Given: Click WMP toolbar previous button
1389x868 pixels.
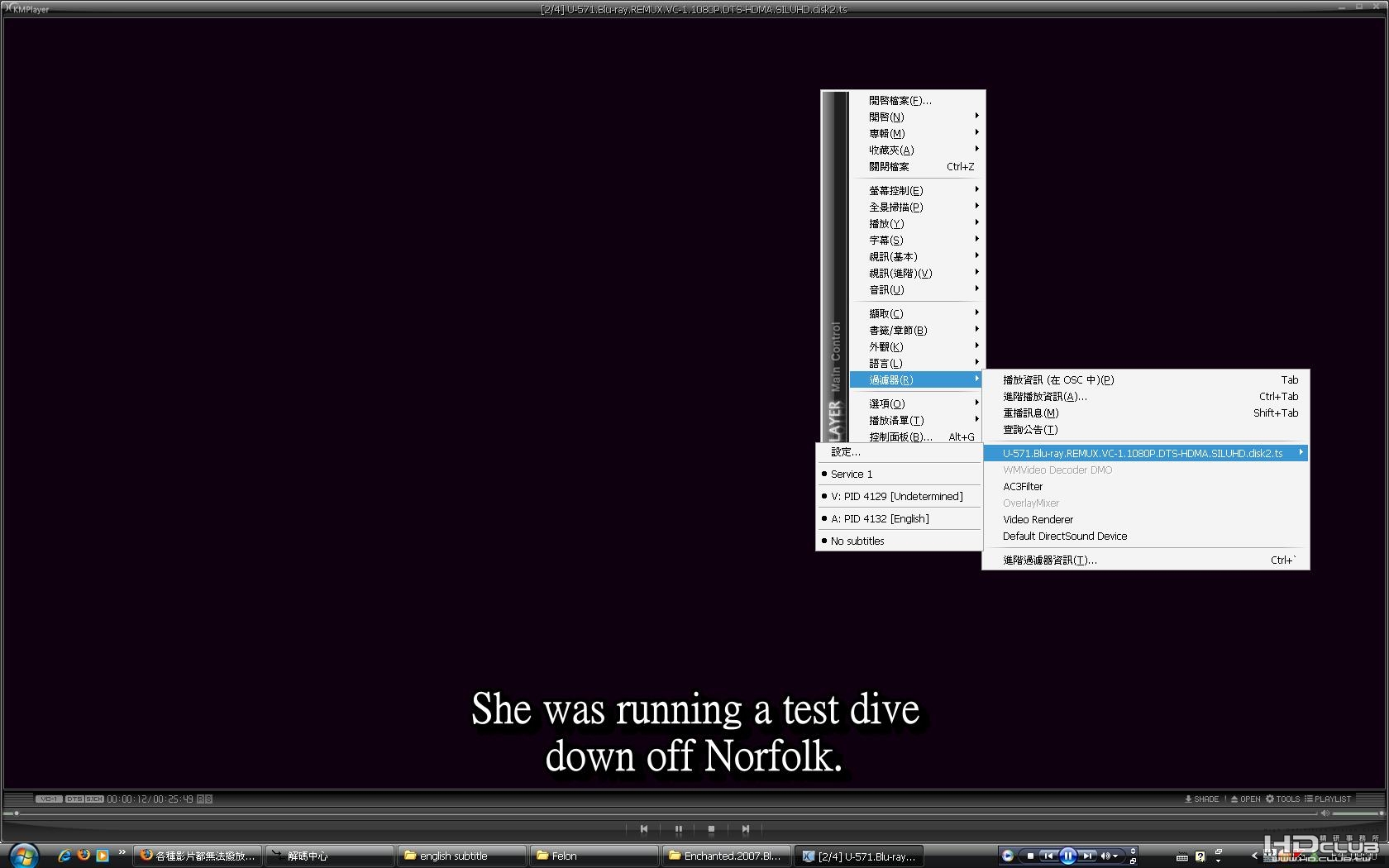Looking at the screenshot, I should click(1048, 856).
